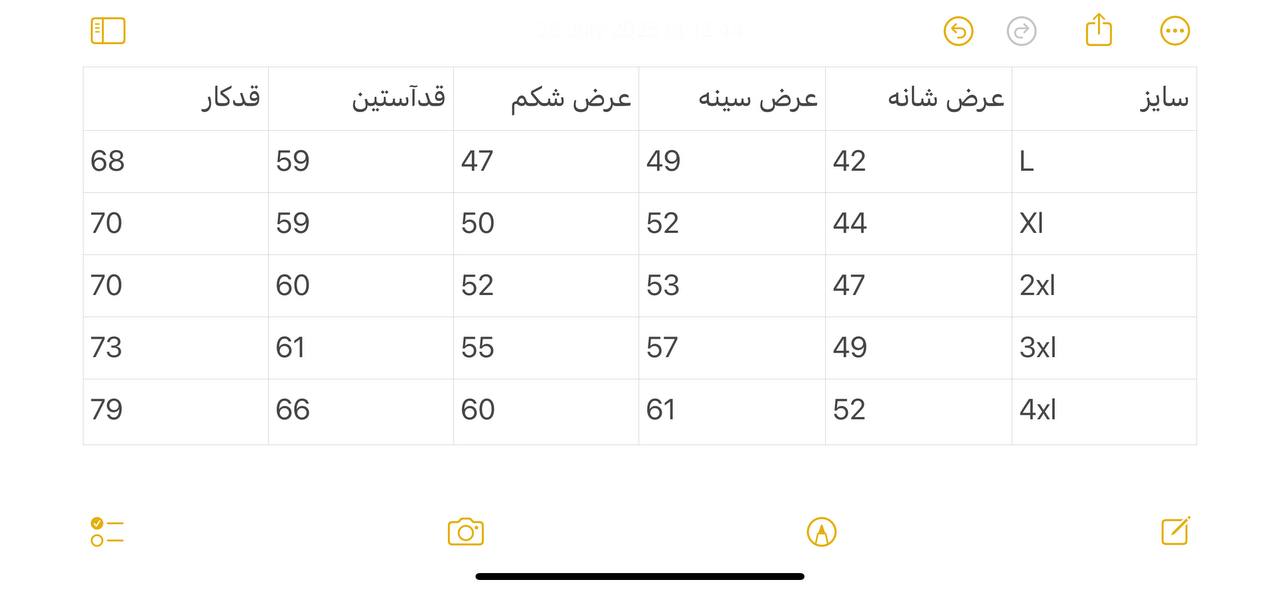This screenshot has height=591, width=1280.
Task: Add a checklist with the checklist icon
Action: pos(107,532)
